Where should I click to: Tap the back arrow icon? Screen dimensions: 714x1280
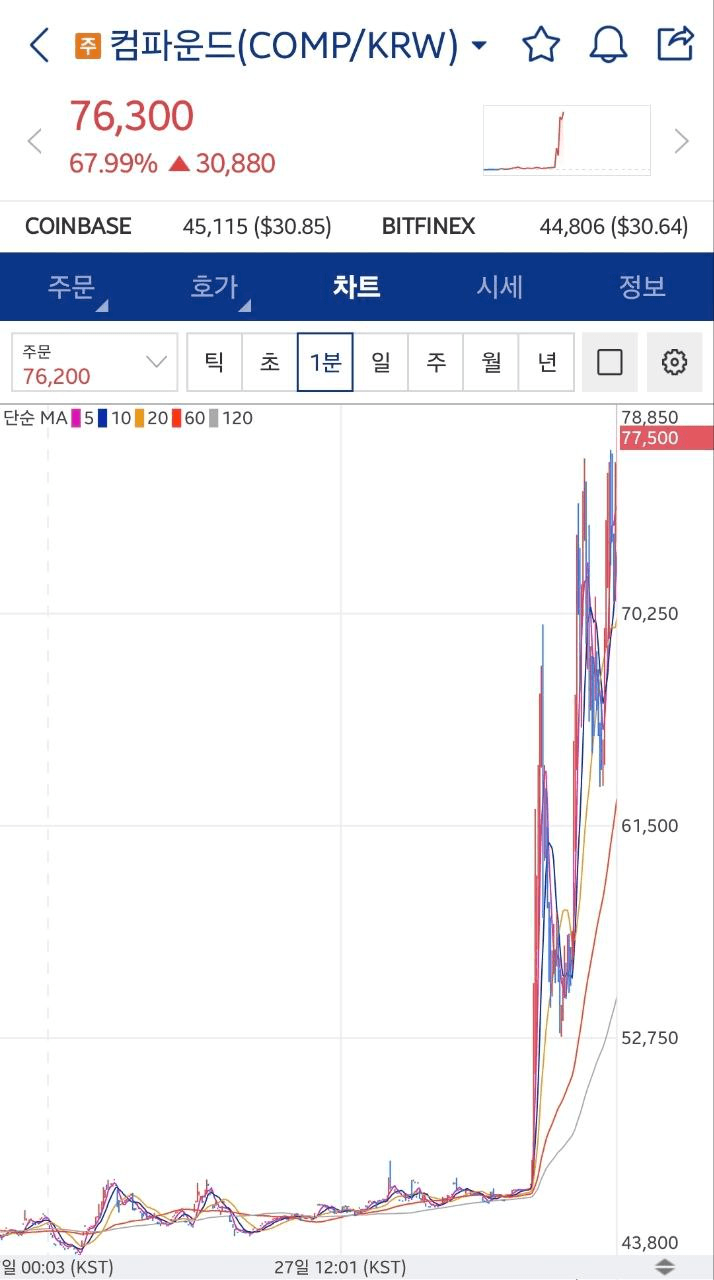tap(39, 45)
